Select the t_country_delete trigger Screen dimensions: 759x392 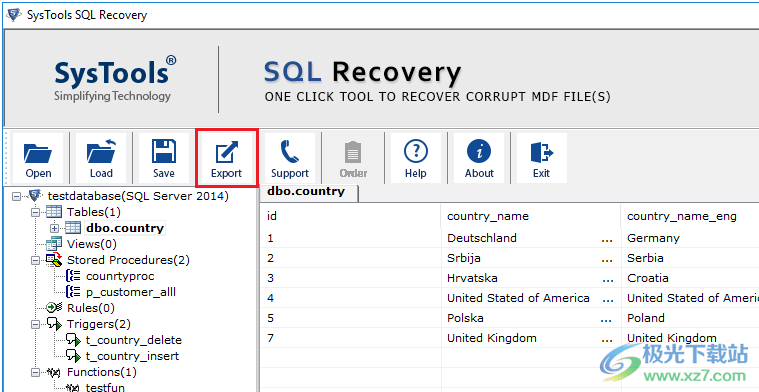134,340
